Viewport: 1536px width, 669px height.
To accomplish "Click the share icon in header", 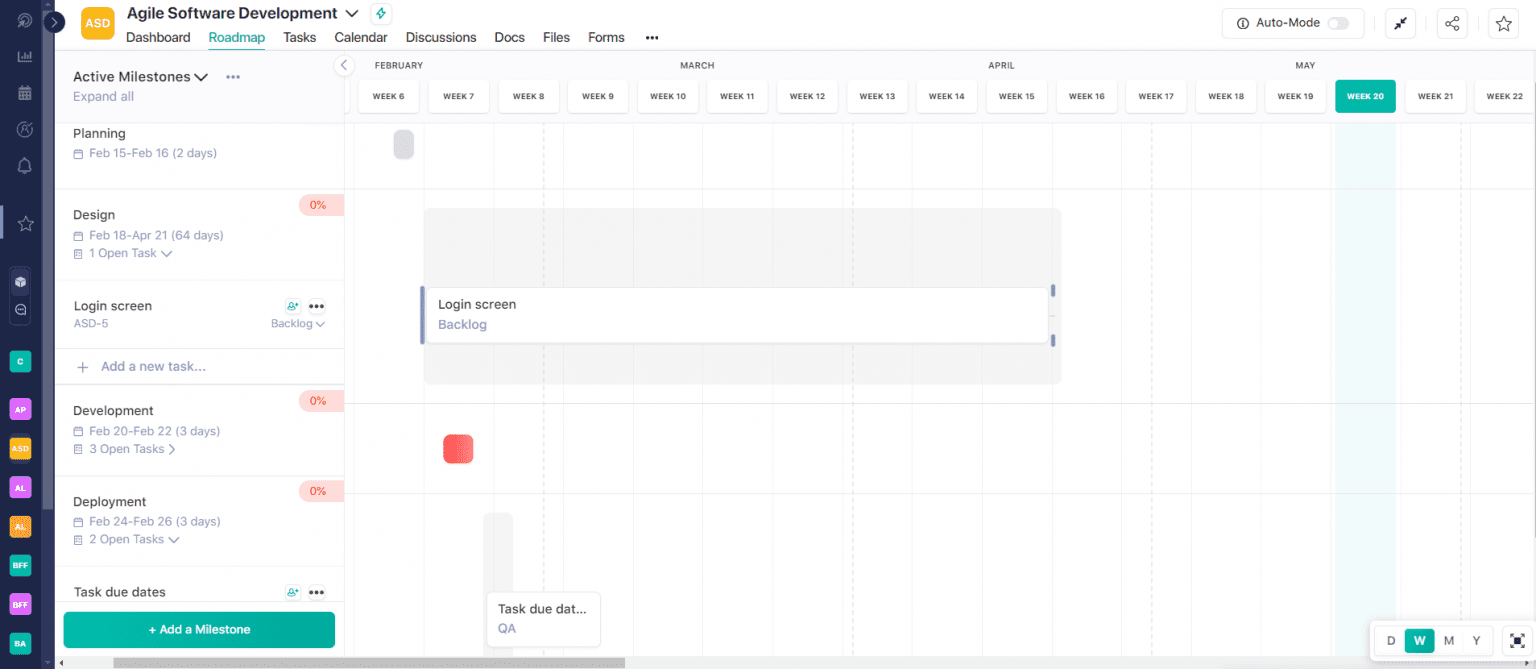I will tap(1452, 24).
